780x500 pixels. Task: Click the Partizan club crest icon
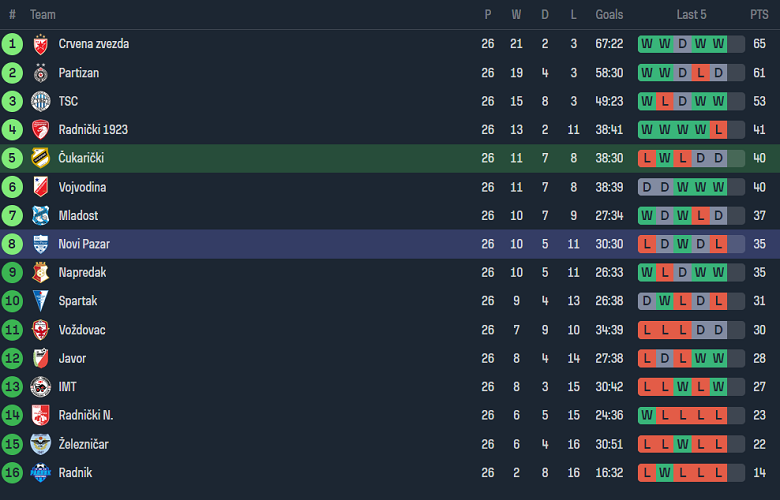[x=41, y=73]
